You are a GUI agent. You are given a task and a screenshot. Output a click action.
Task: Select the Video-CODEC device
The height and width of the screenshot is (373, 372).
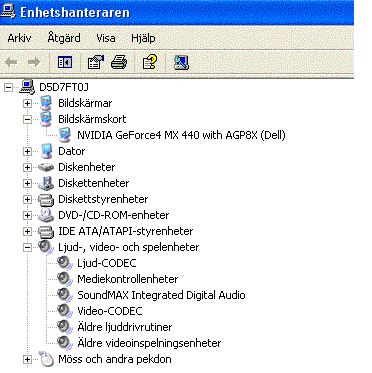coord(110,311)
